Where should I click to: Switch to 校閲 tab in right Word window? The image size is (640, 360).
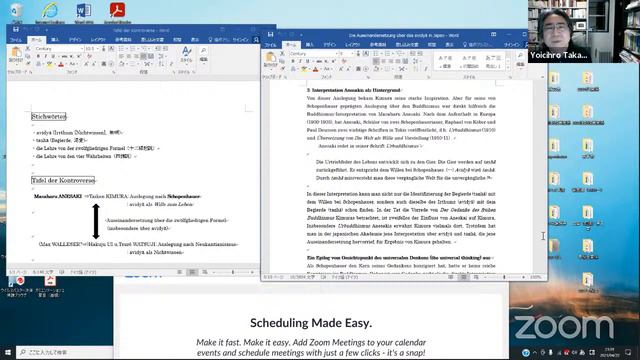(431, 45)
